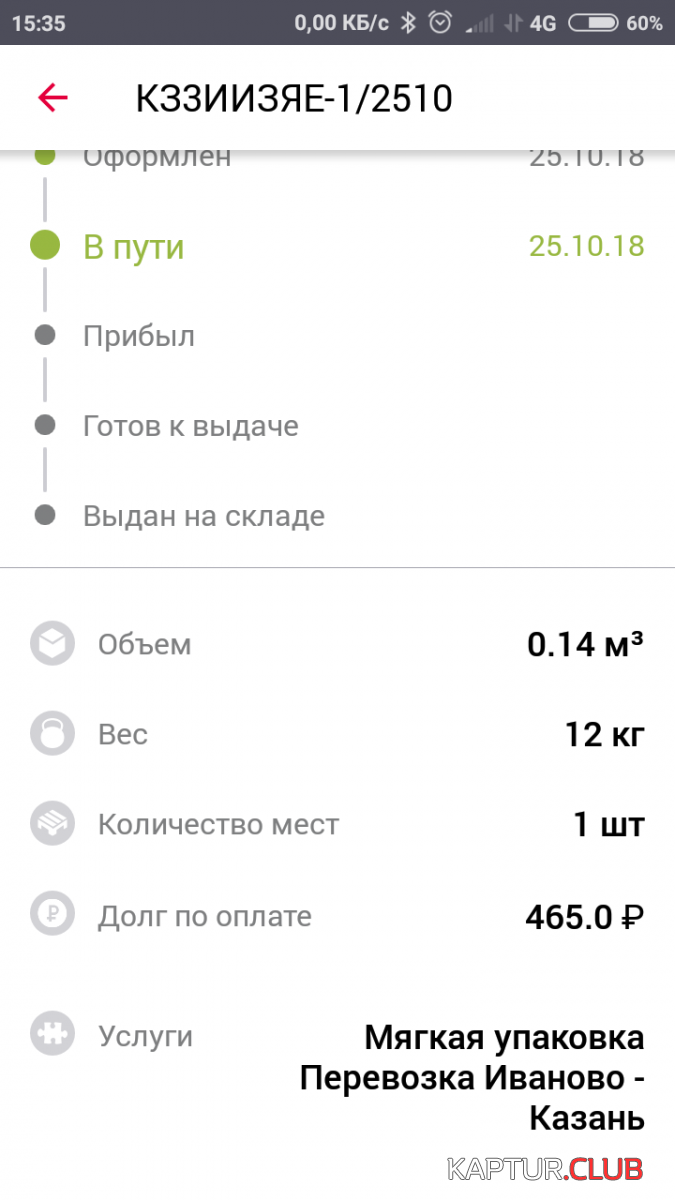Tap the alarm clock status icon

440,23
